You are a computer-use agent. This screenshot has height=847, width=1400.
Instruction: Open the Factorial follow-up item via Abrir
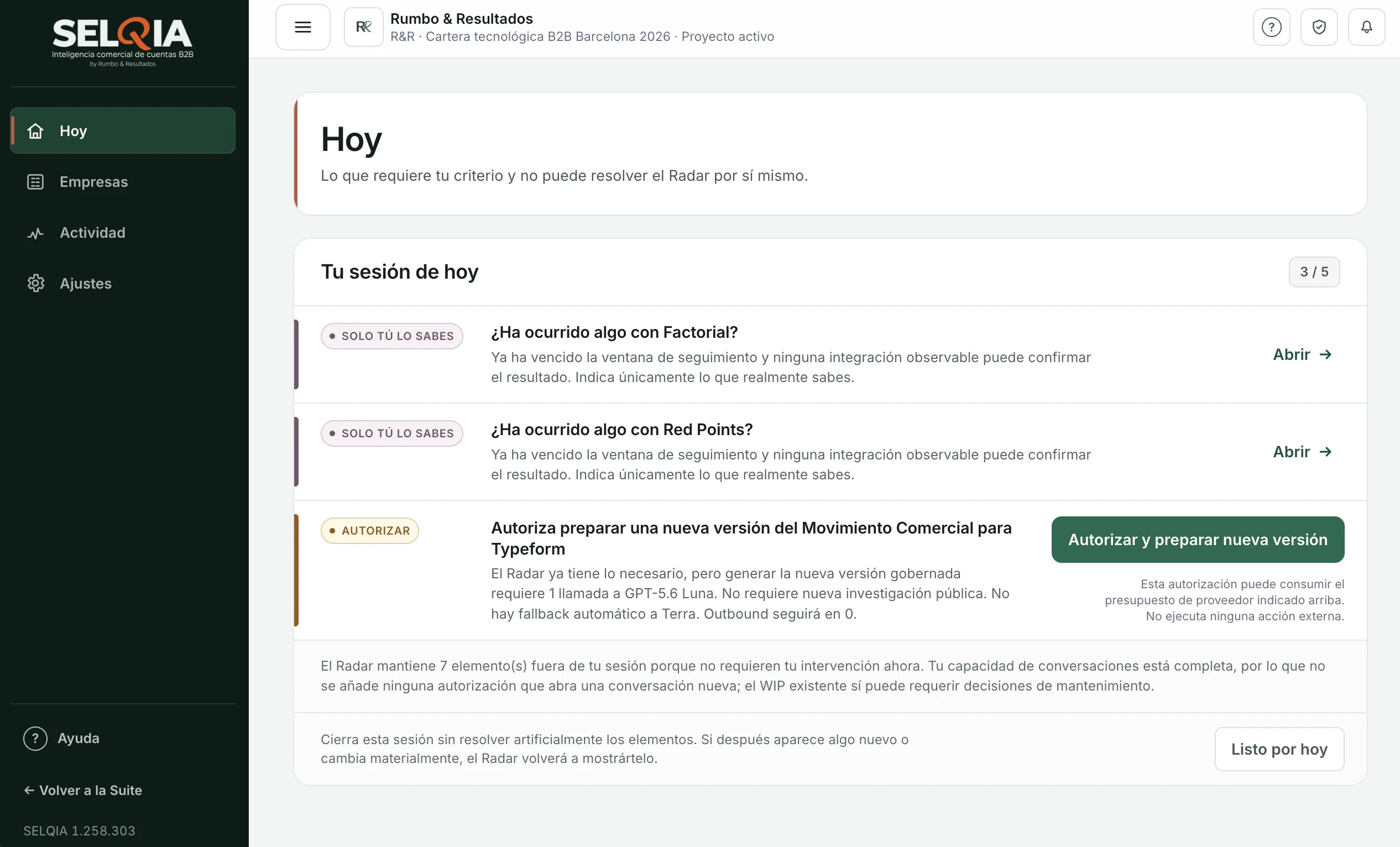point(1303,354)
